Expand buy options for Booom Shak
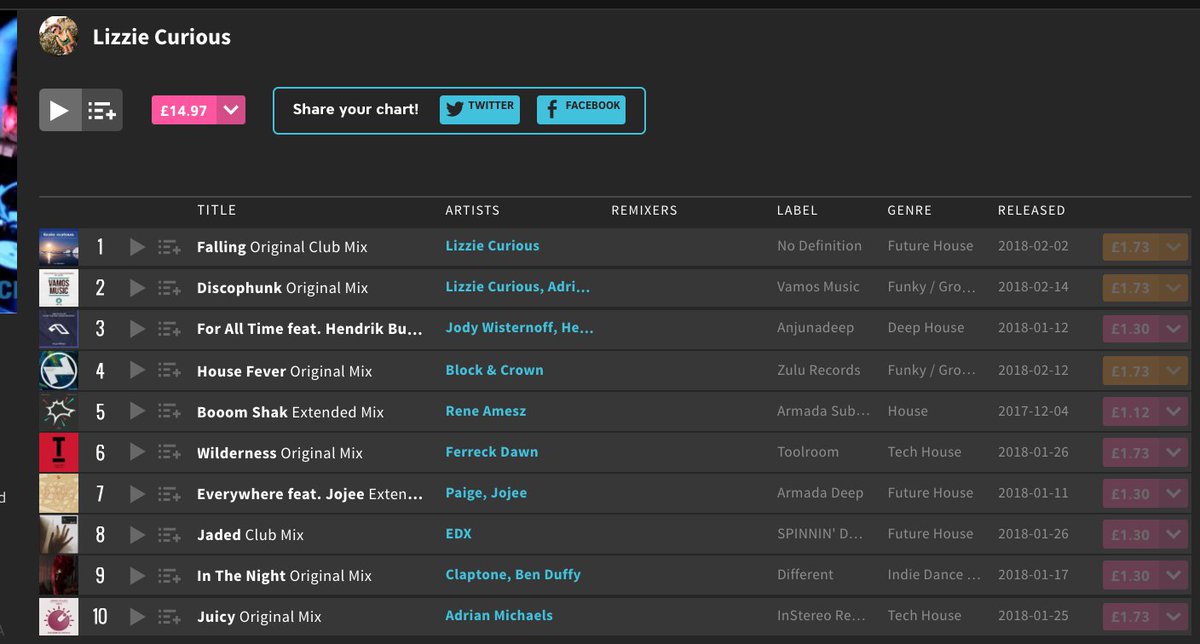 click(1174, 412)
